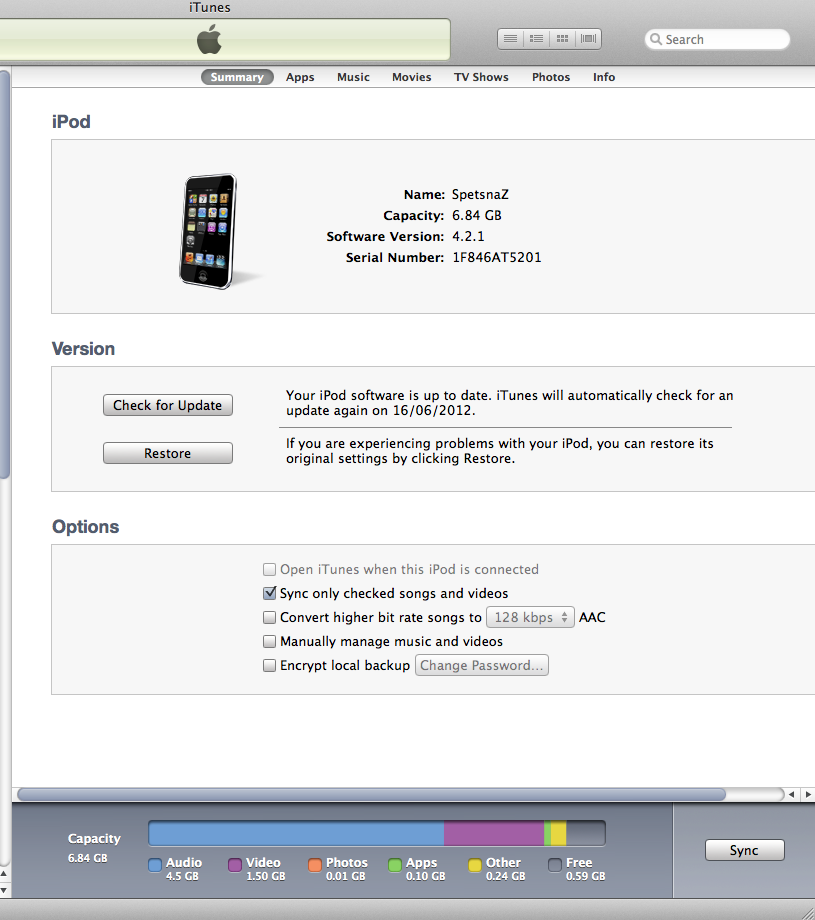815x920 pixels.
Task: Open the Movies tab
Action: tap(411, 77)
